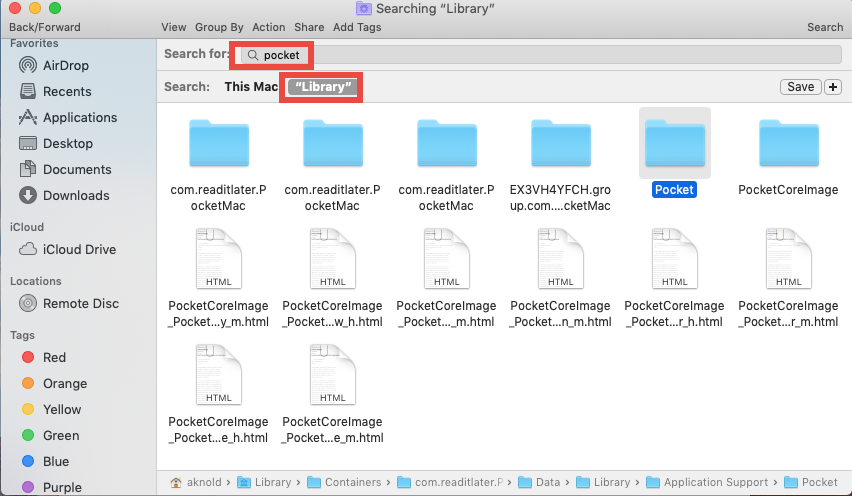
Task: Open the Action toolbar menu
Action: click(268, 27)
